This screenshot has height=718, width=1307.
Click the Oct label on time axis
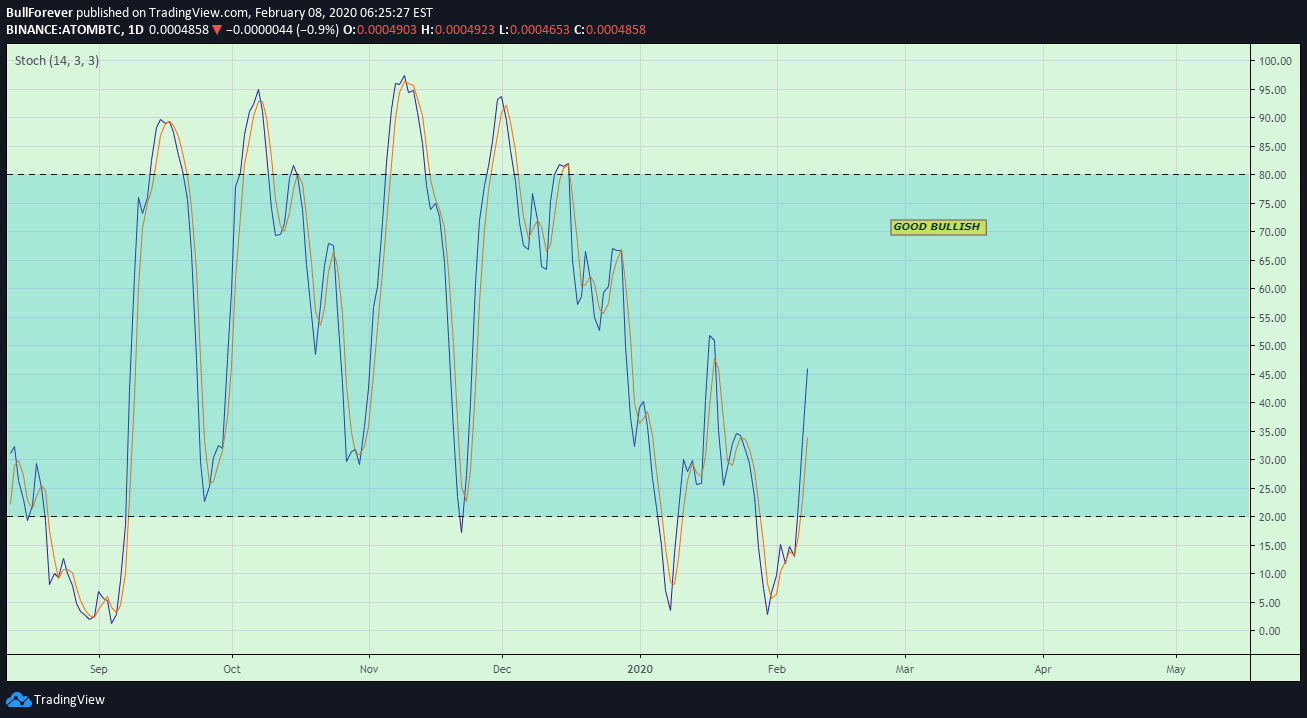pos(232,668)
